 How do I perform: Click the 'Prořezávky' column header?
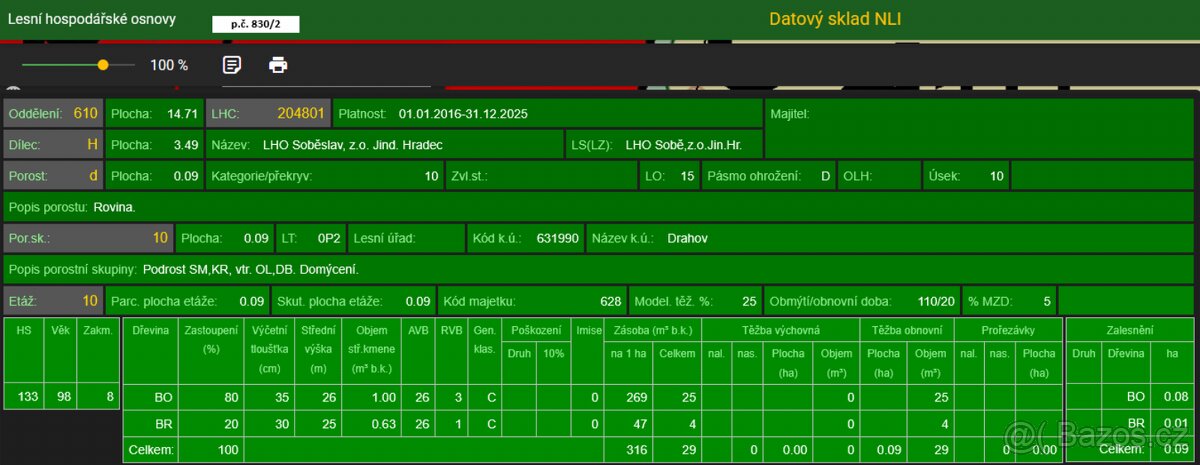[1008, 329]
